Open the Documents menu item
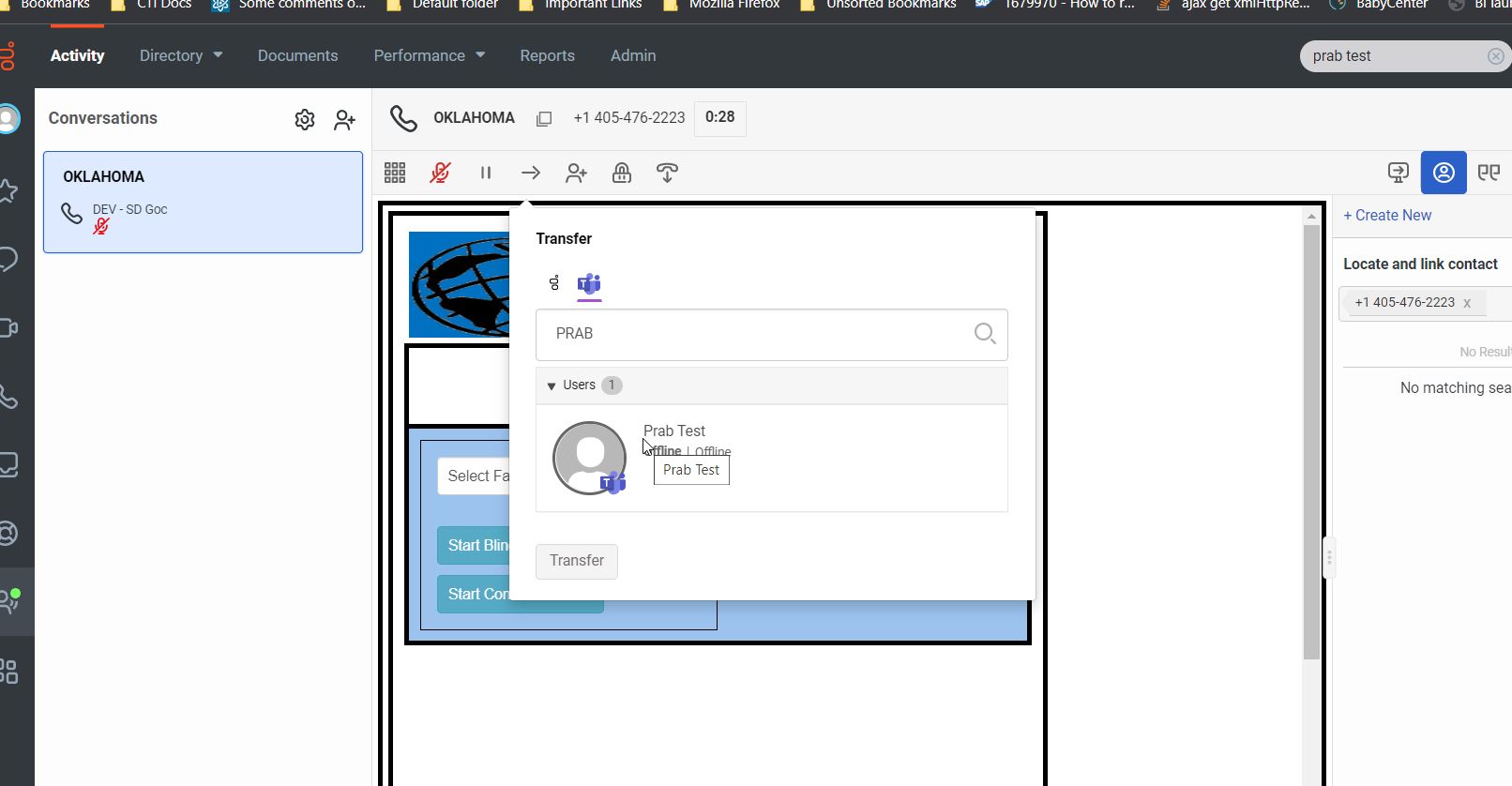Viewport: 1512px width, 786px height. coord(297,55)
